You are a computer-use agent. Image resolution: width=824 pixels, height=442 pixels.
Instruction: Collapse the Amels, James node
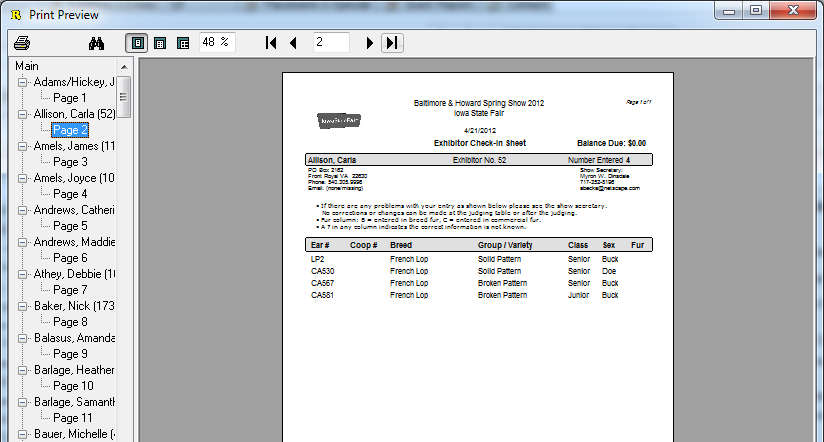point(23,147)
